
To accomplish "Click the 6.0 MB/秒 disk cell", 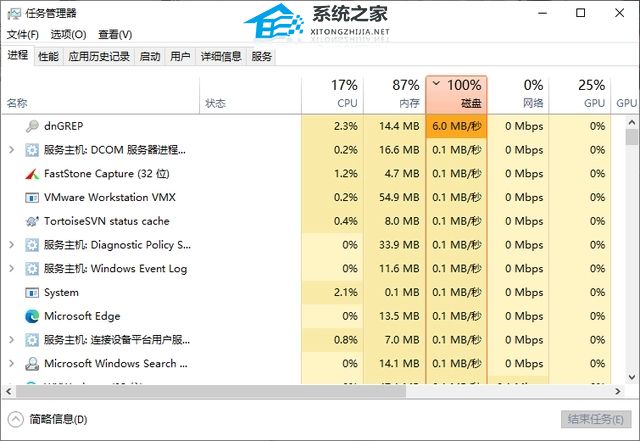I will 456,126.
